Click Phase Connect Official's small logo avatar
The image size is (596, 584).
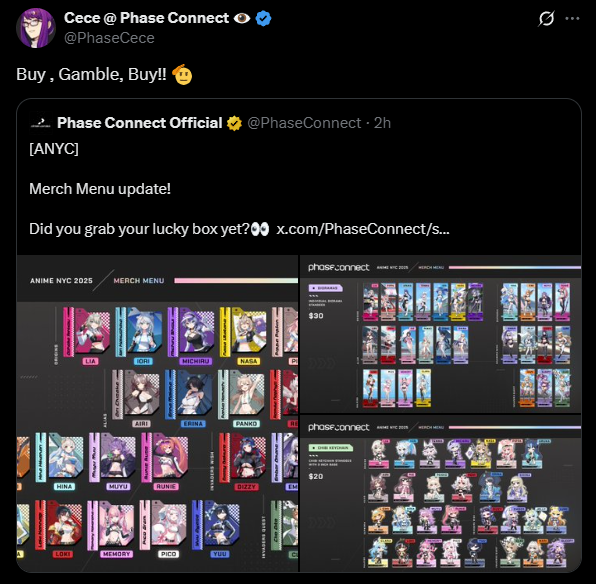tap(40, 123)
